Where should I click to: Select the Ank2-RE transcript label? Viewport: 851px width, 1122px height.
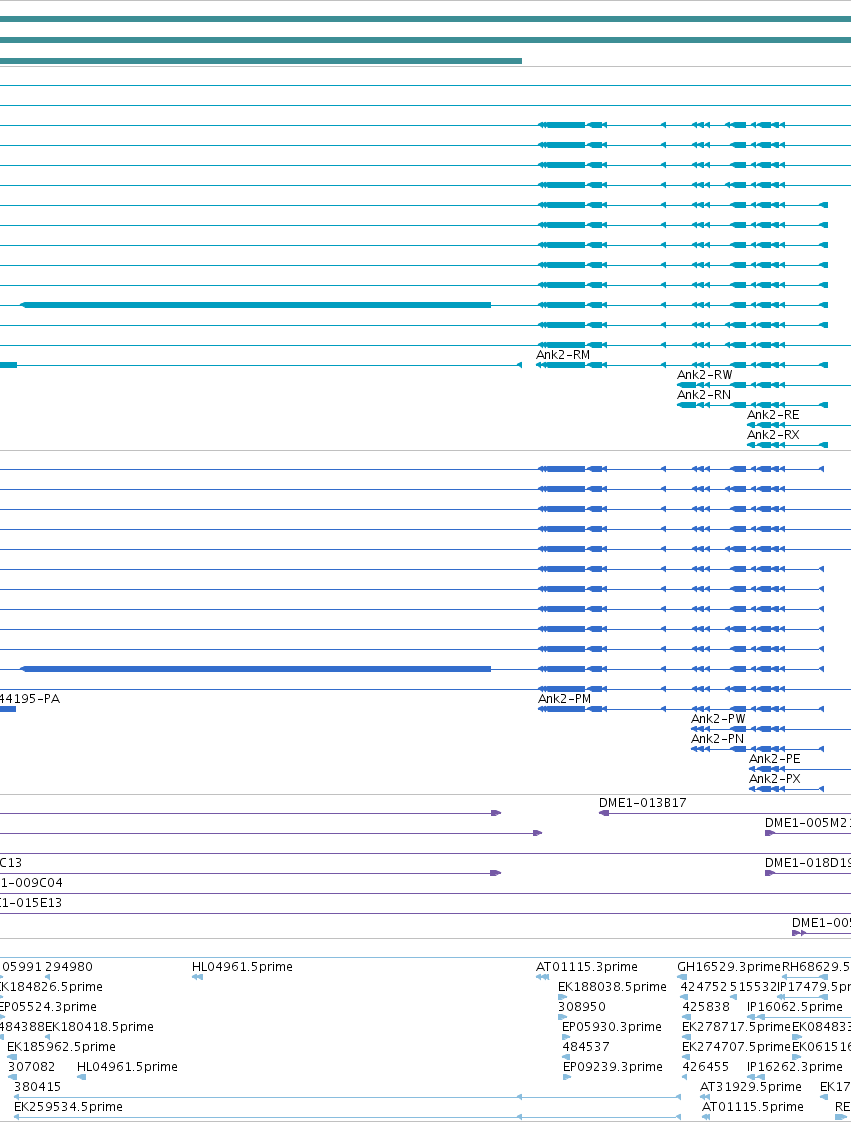(773, 415)
